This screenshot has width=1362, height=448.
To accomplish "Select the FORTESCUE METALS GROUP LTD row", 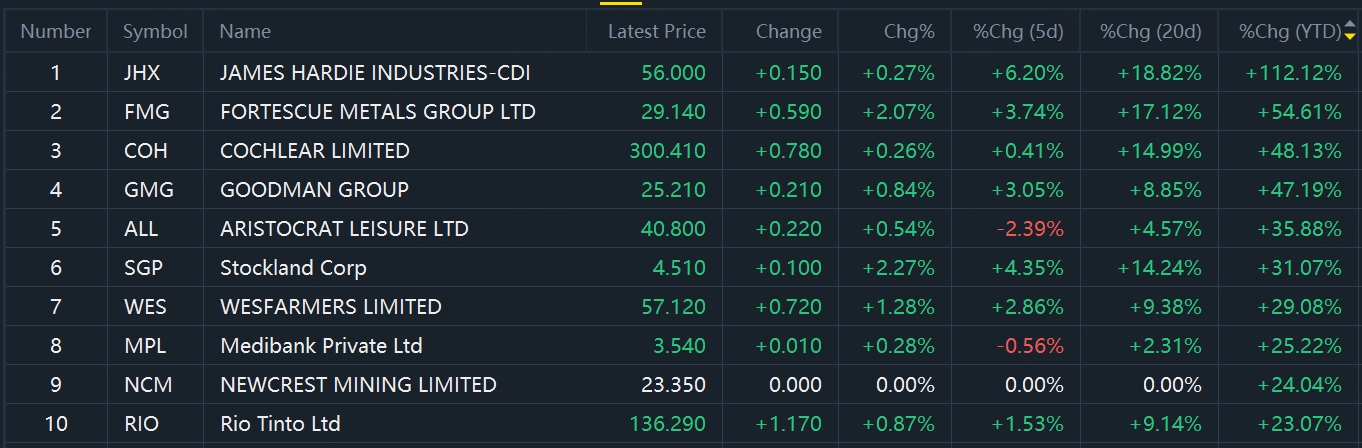I will (681, 112).
